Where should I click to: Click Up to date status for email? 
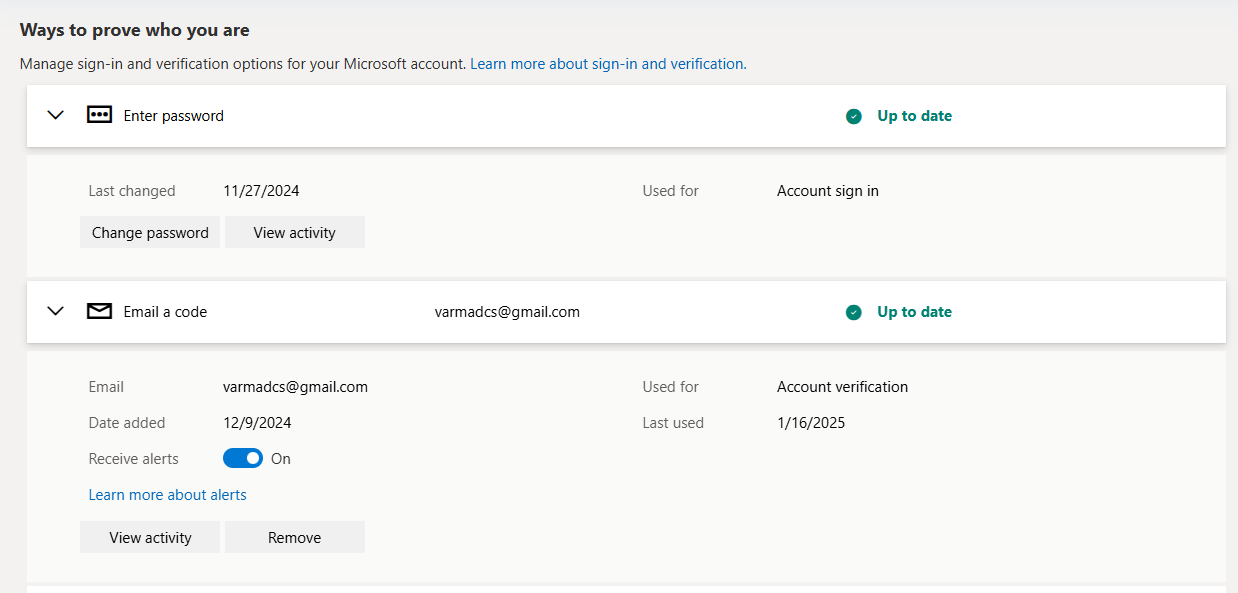pos(914,312)
